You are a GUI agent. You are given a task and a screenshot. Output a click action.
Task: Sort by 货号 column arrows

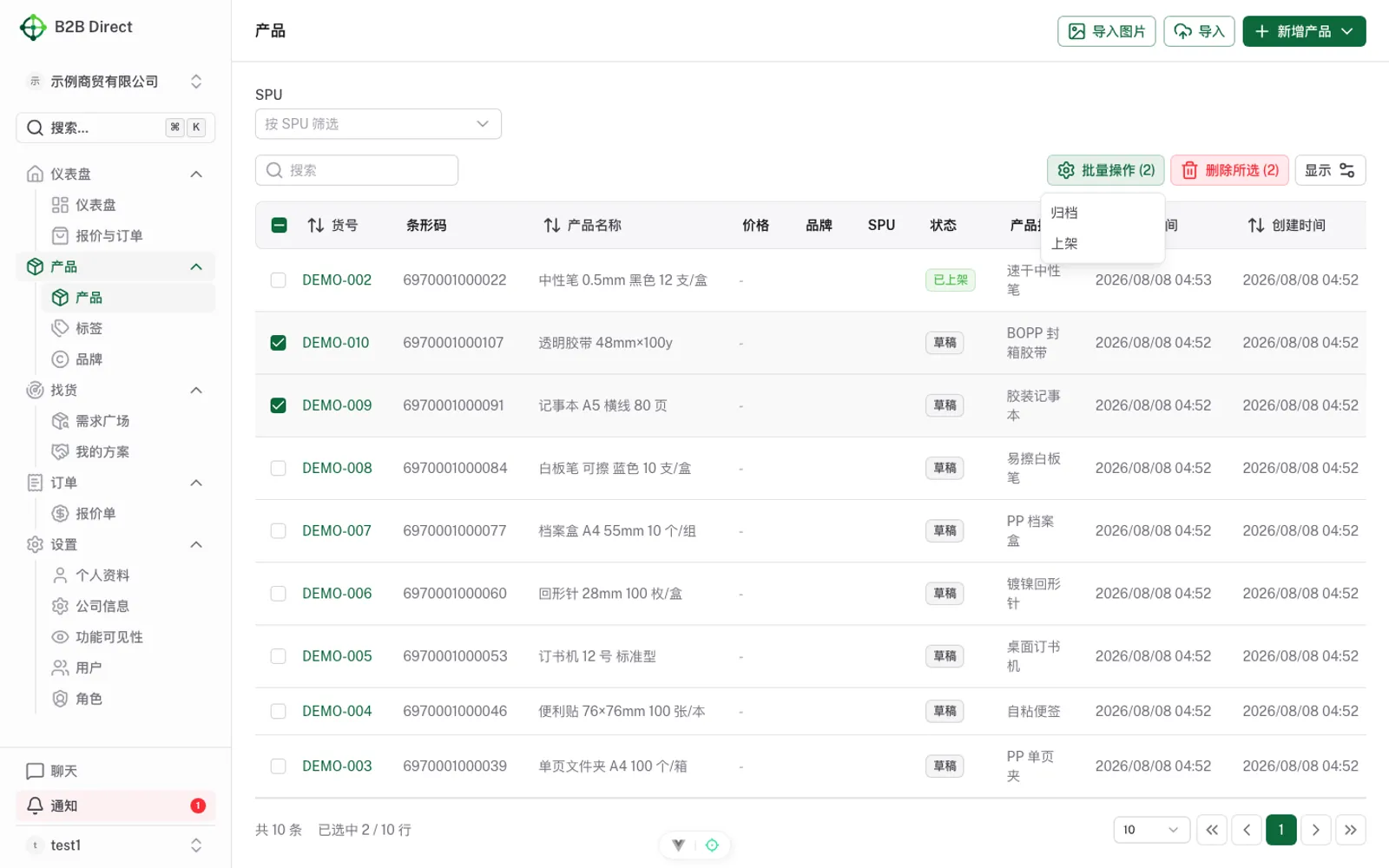(x=316, y=226)
